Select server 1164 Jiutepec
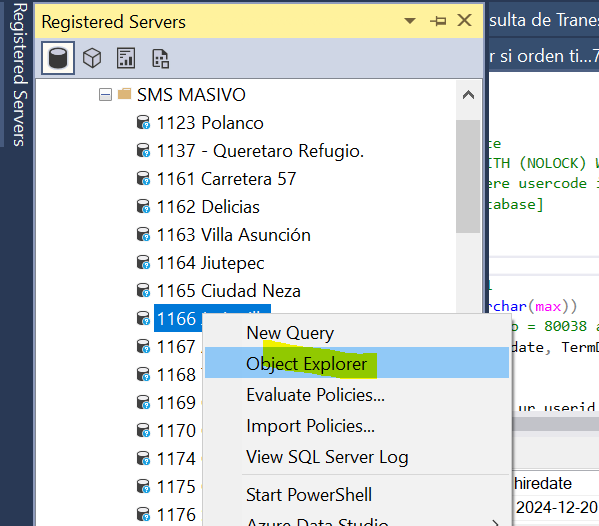 tap(210, 263)
